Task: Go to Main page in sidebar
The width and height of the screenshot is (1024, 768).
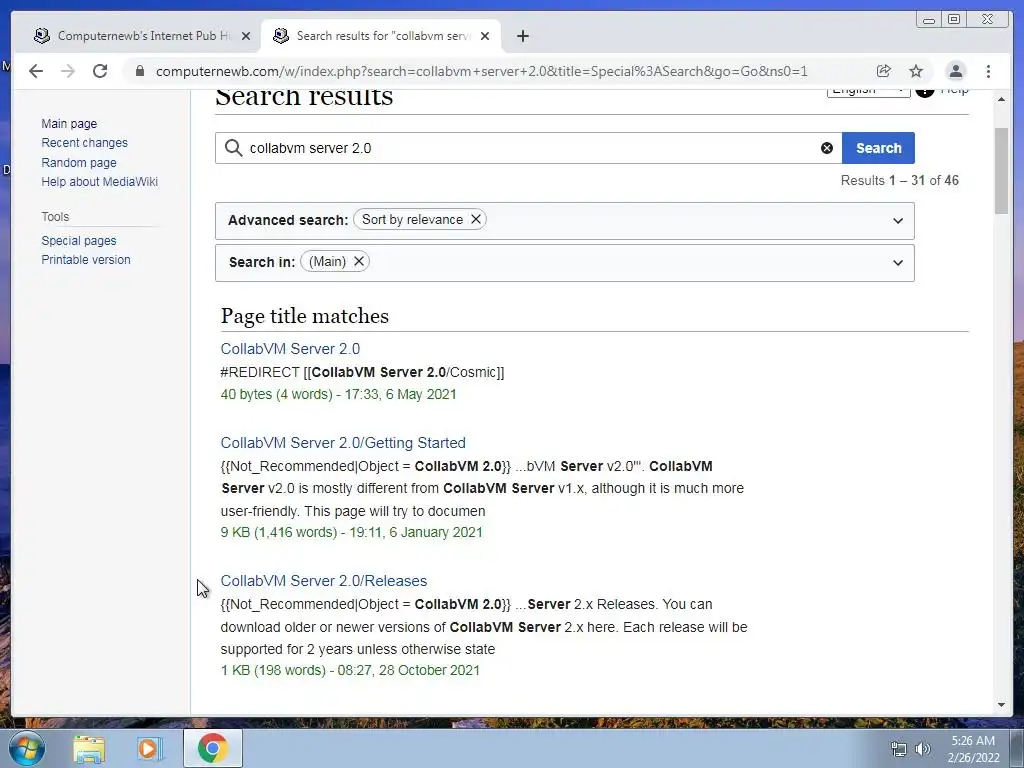Action: (x=69, y=123)
